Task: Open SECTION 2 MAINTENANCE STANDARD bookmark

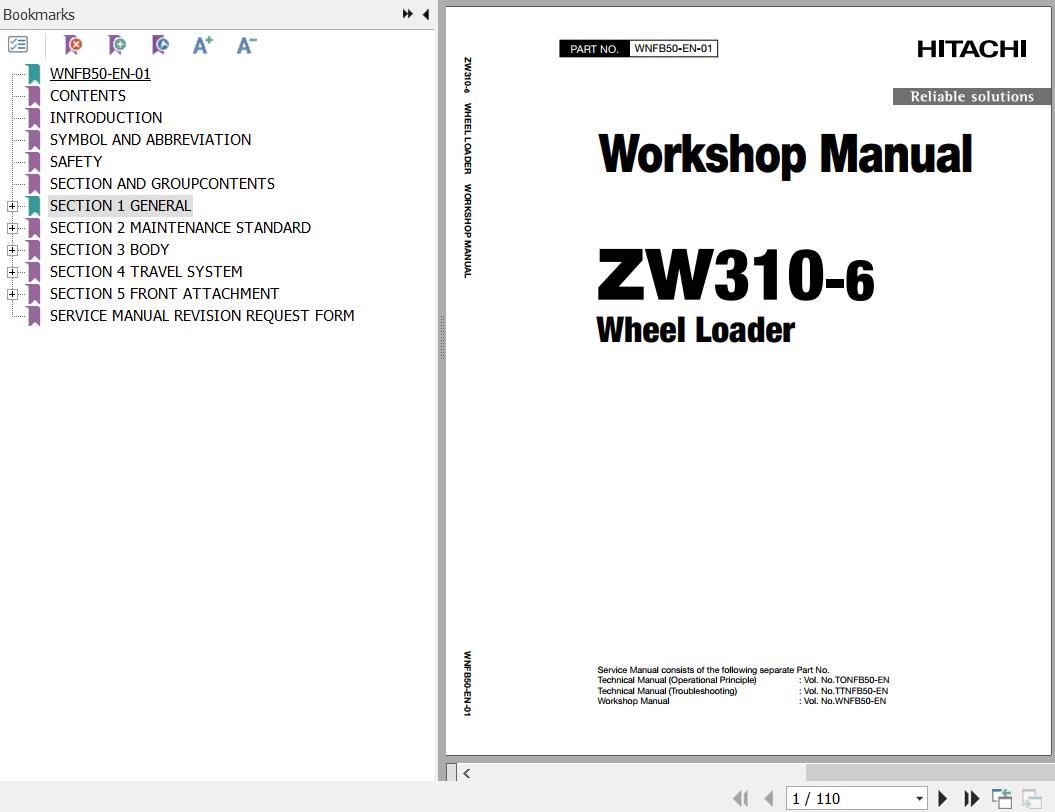Action: (180, 228)
